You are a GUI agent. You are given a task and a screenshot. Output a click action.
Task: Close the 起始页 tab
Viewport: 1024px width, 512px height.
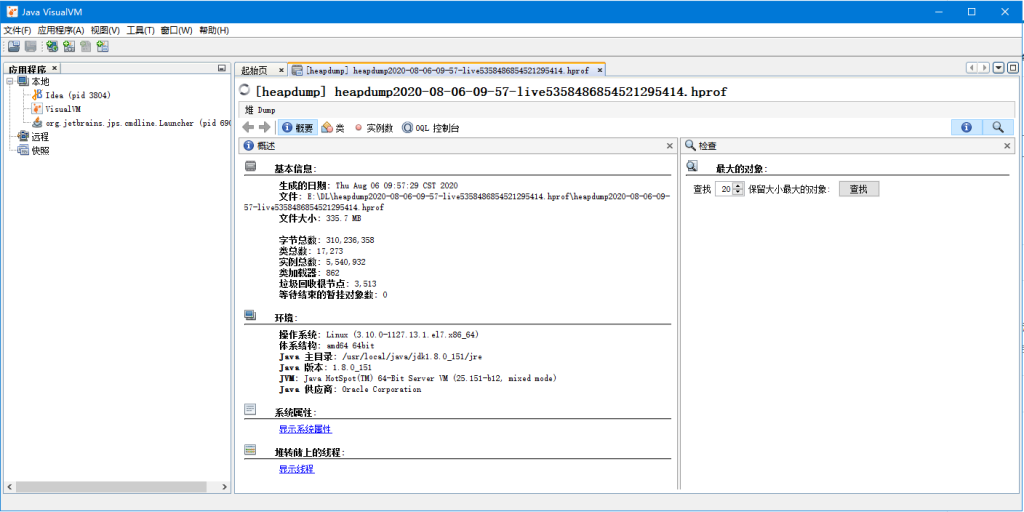281,70
